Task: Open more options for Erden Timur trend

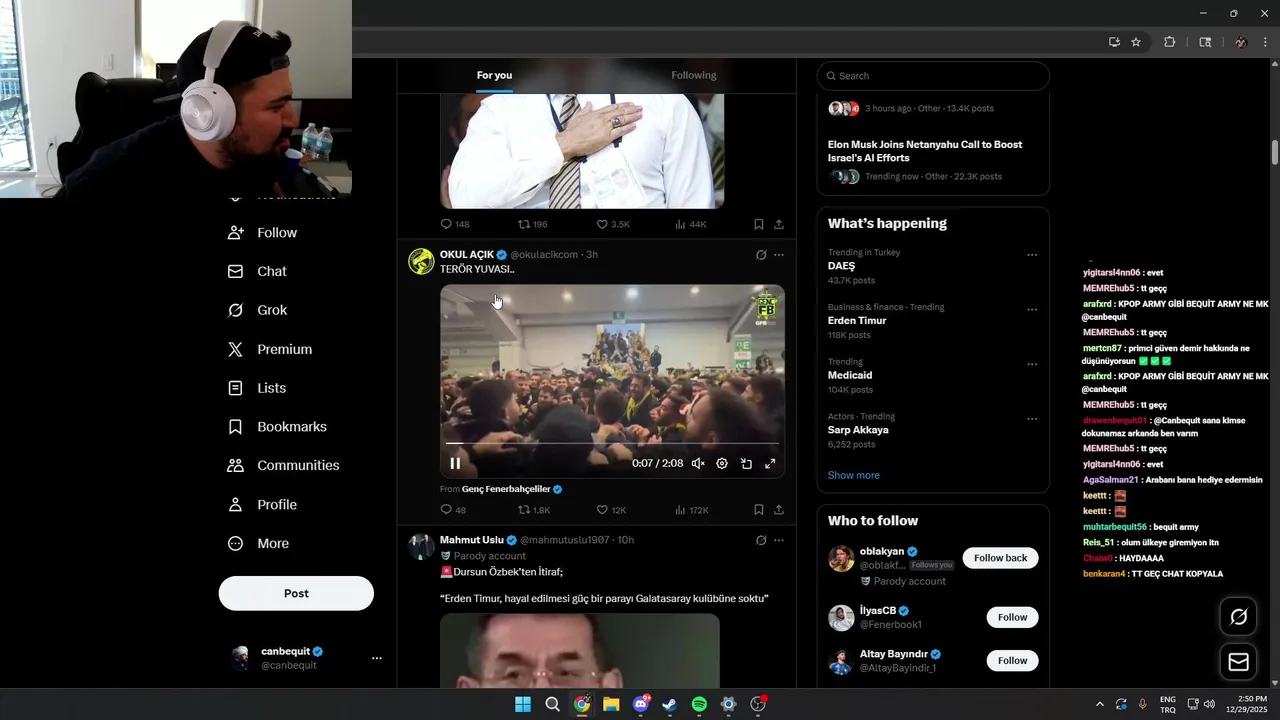Action: pos(1032,310)
